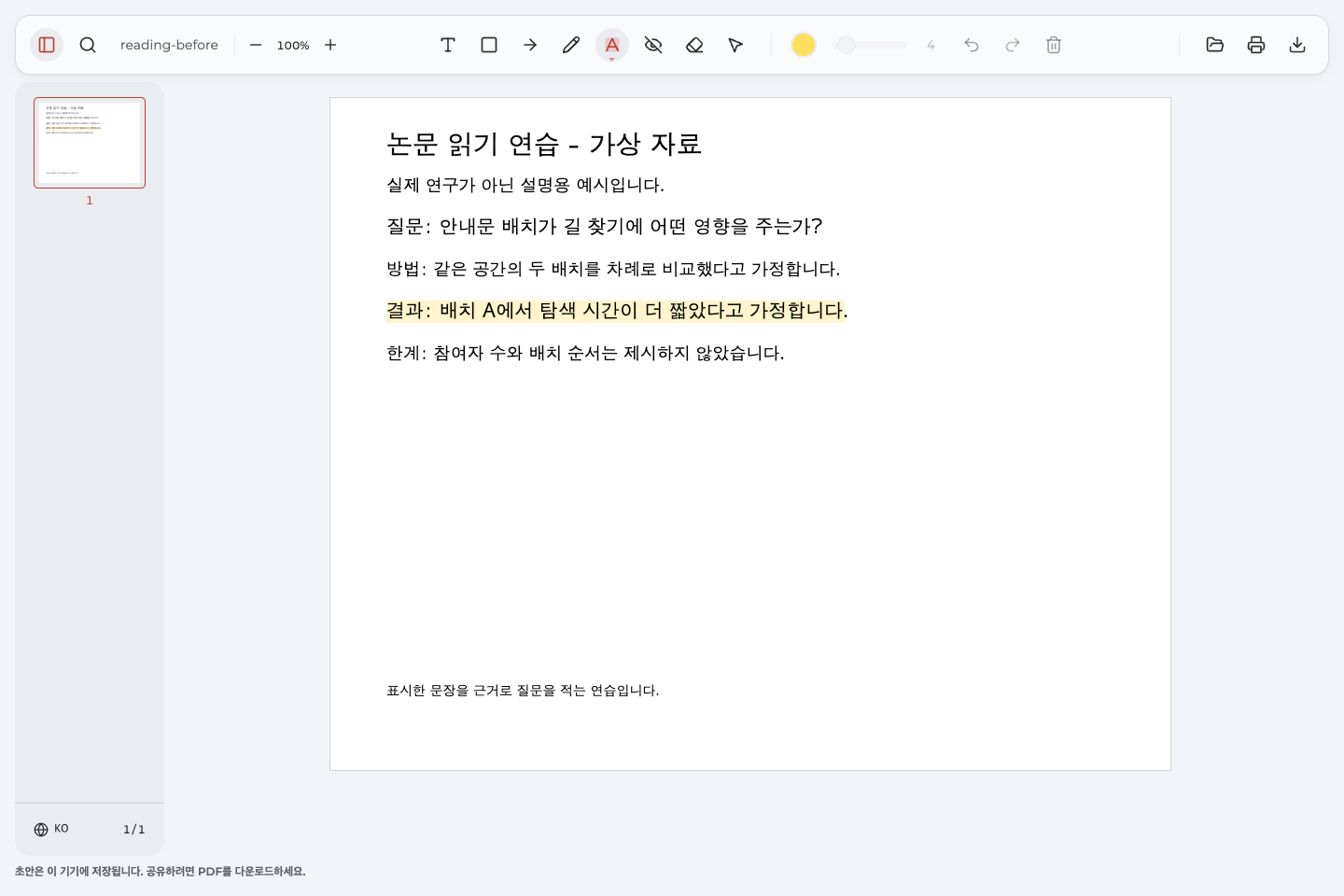Print the document
1344x896 pixels.
[x=1256, y=45]
